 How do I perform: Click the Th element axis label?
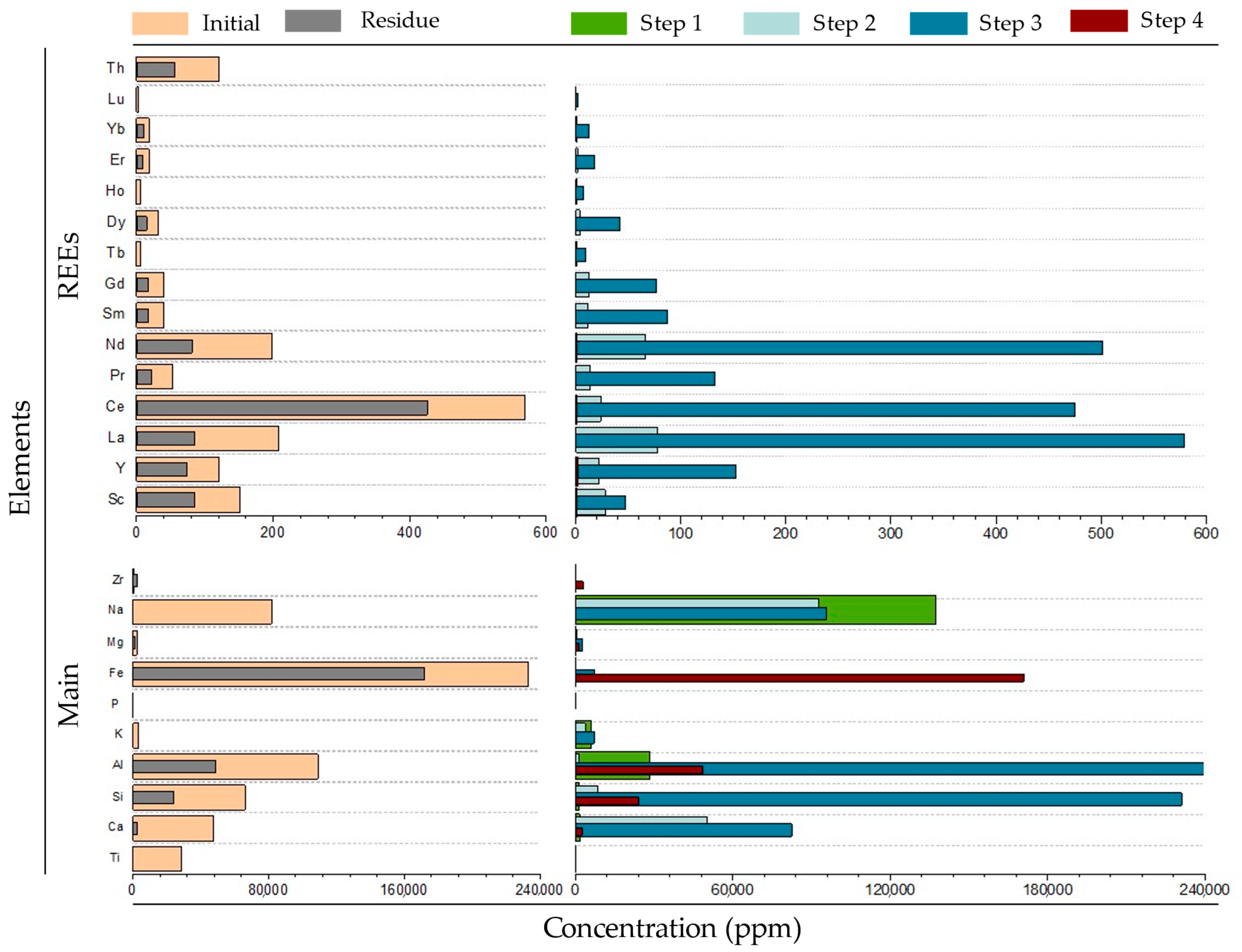116,69
